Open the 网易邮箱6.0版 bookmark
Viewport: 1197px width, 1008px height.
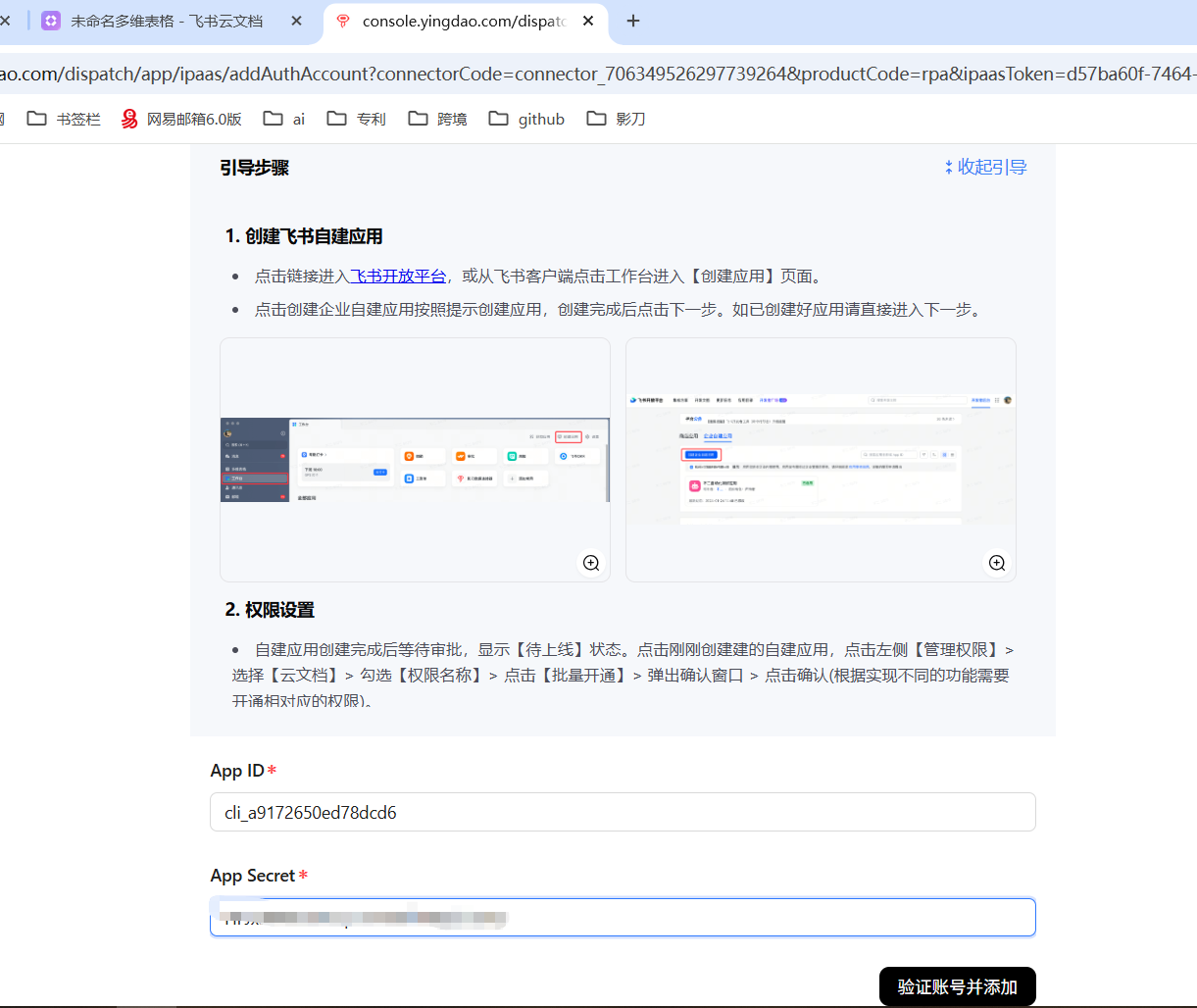click(181, 119)
